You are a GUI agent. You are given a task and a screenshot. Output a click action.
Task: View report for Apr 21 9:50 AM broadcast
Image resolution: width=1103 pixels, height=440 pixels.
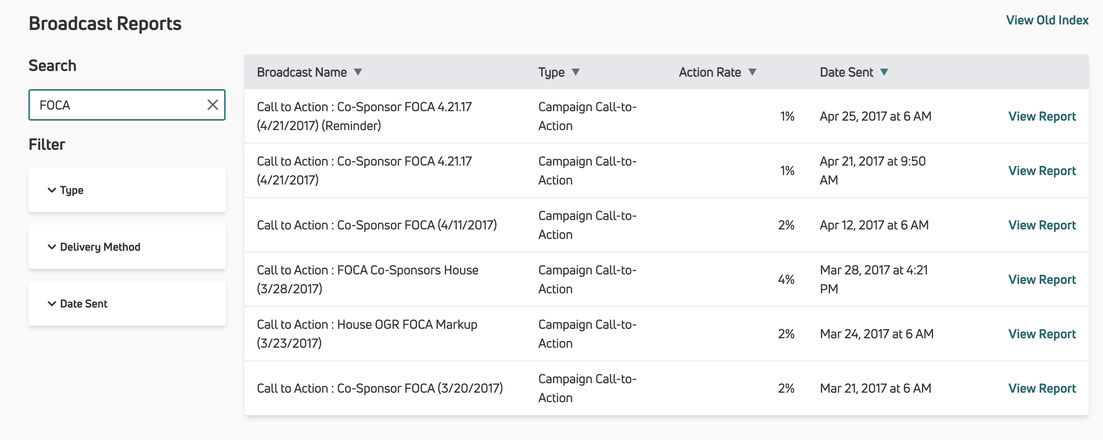(x=1041, y=171)
